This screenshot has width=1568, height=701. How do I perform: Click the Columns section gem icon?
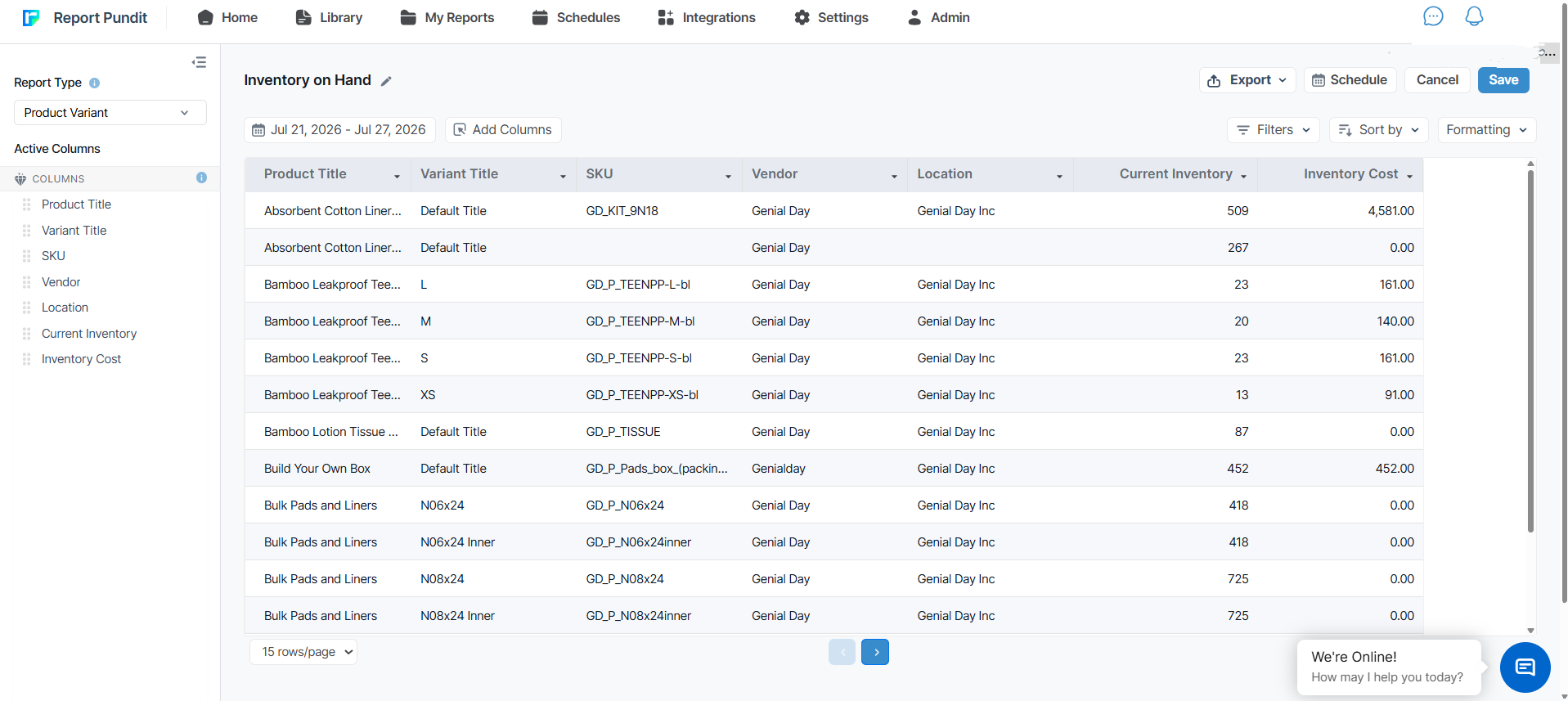pyautogui.click(x=20, y=178)
